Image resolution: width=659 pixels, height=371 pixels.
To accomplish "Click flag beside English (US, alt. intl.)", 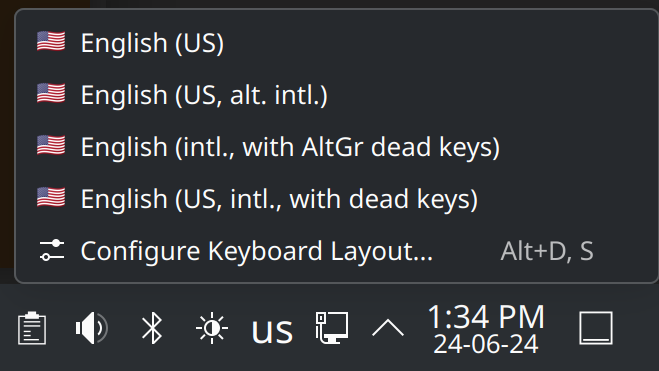I will [51, 93].
